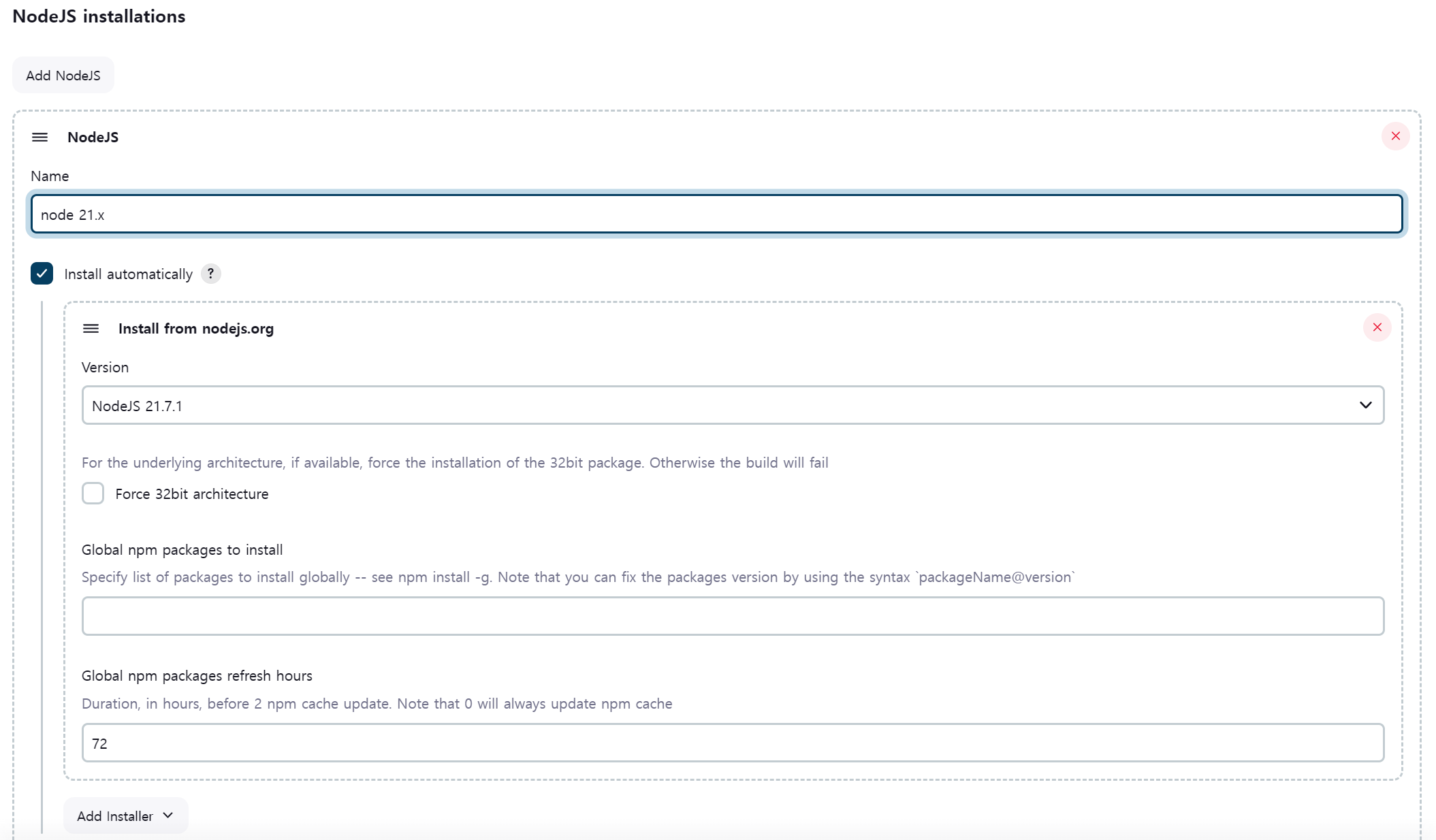Click the Global npm packages to install field

(733, 616)
